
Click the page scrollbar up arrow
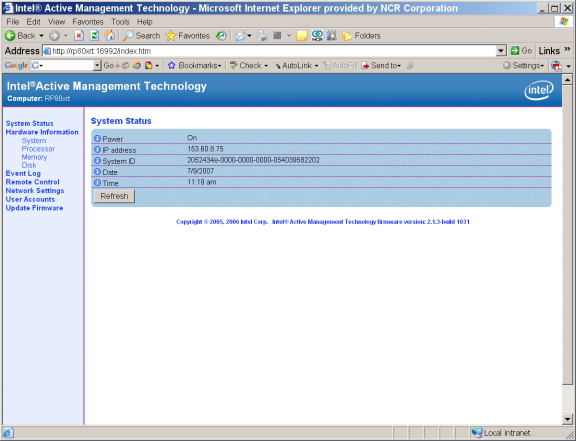(x=567, y=79)
